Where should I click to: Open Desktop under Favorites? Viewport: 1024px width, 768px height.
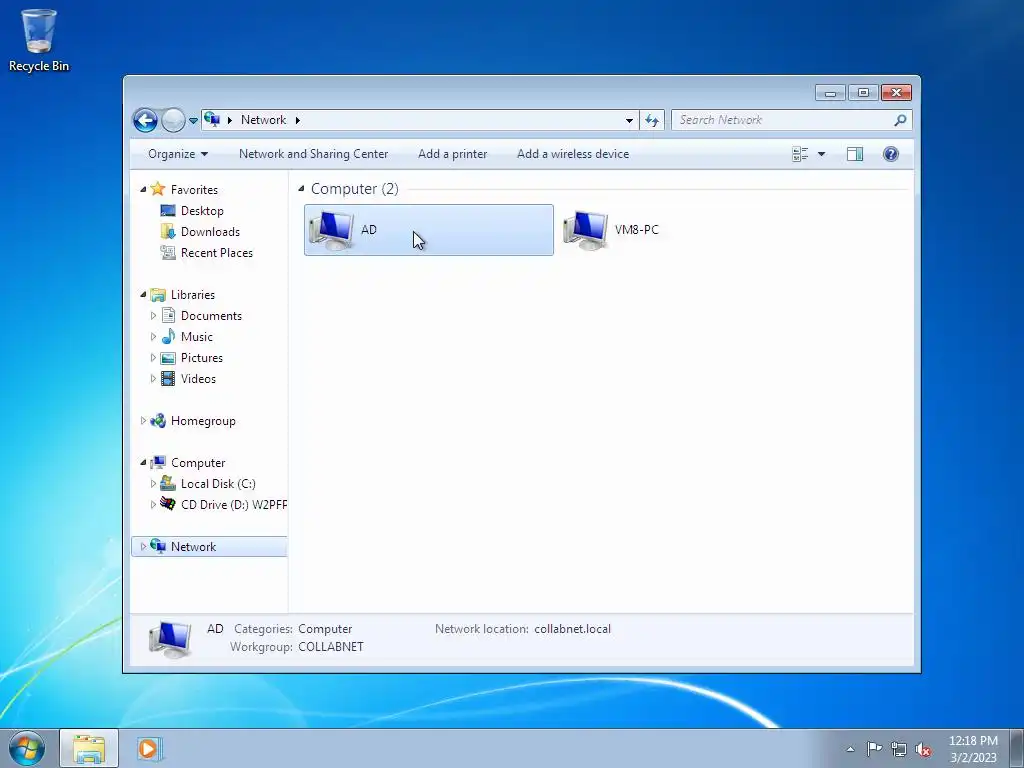point(202,211)
